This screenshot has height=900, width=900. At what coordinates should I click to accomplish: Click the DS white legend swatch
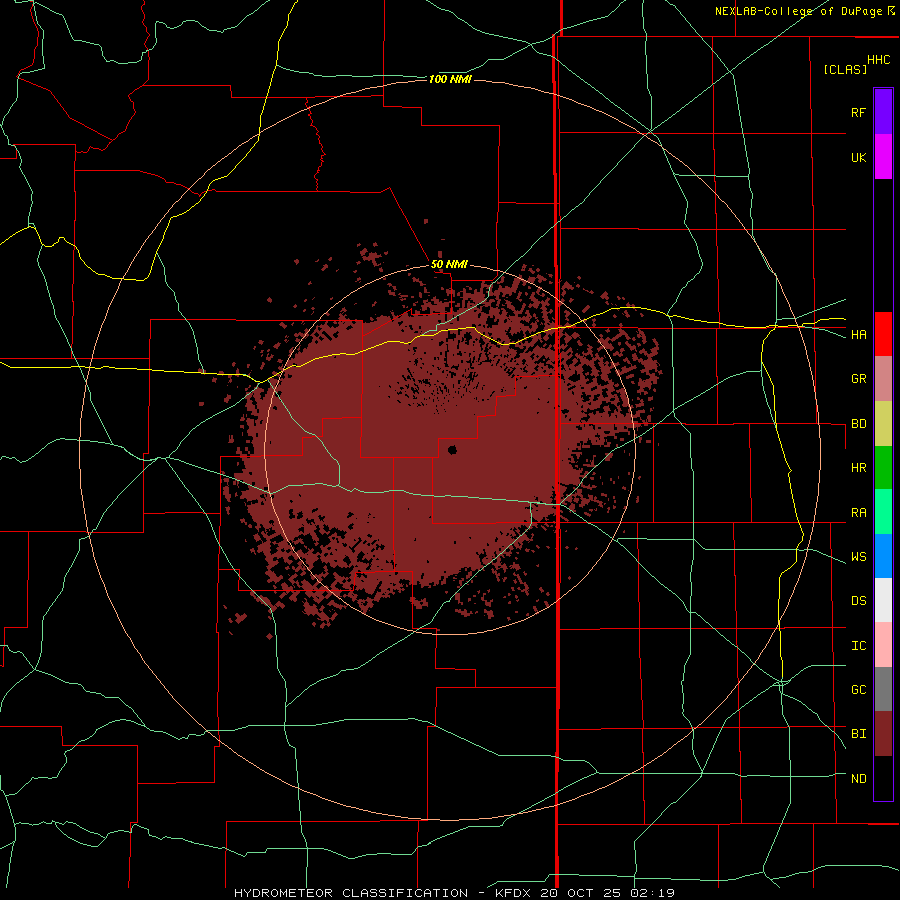pos(883,600)
